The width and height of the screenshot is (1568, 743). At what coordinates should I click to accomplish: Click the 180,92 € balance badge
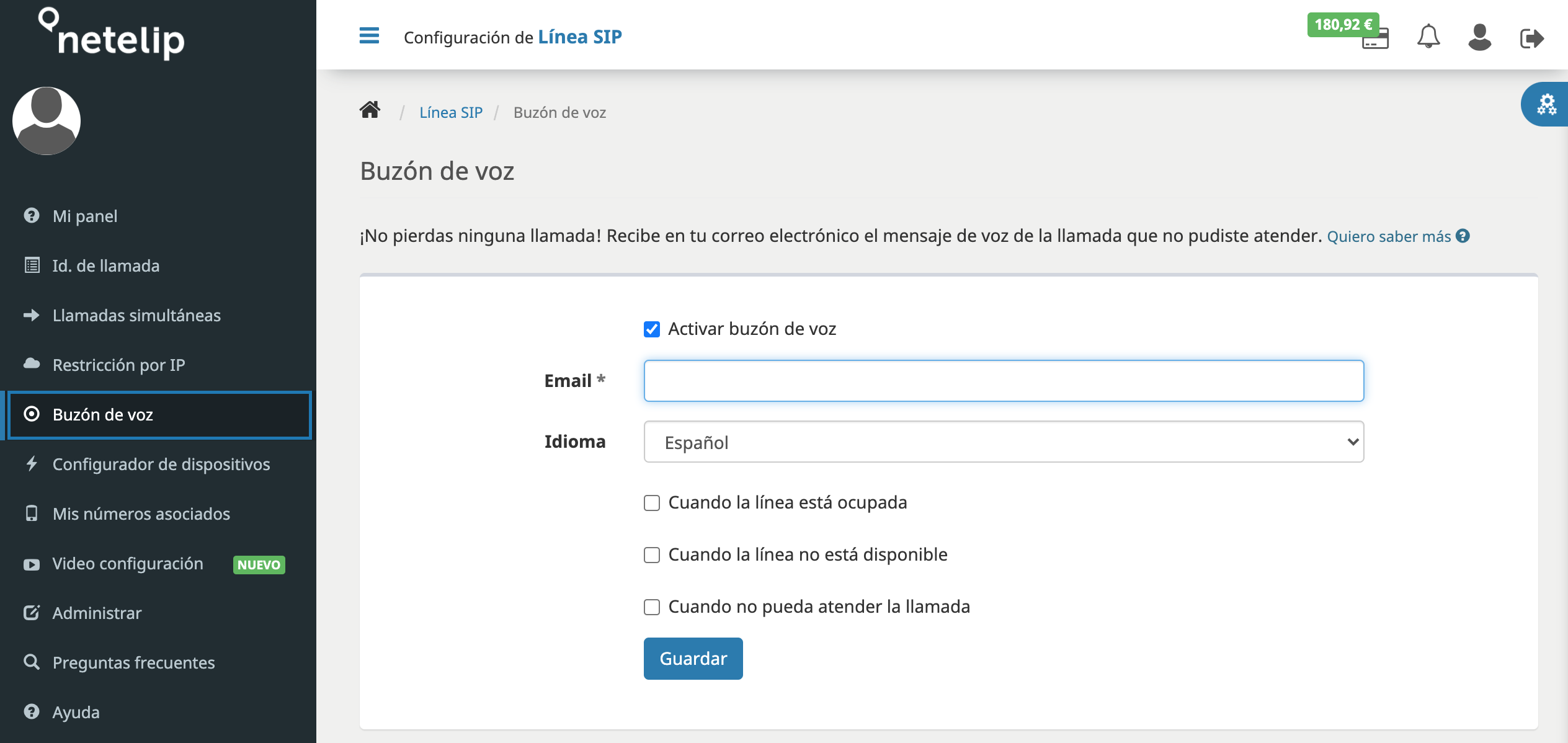[1343, 25]
